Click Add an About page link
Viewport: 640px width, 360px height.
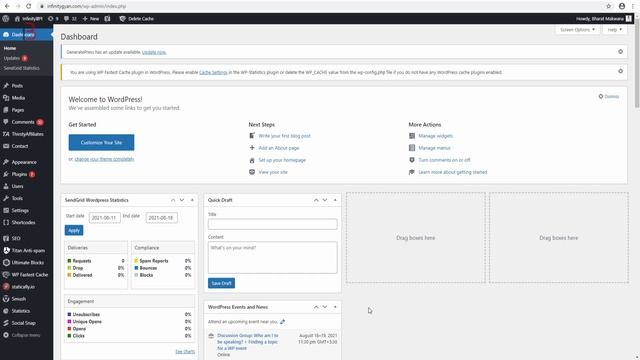279,148
